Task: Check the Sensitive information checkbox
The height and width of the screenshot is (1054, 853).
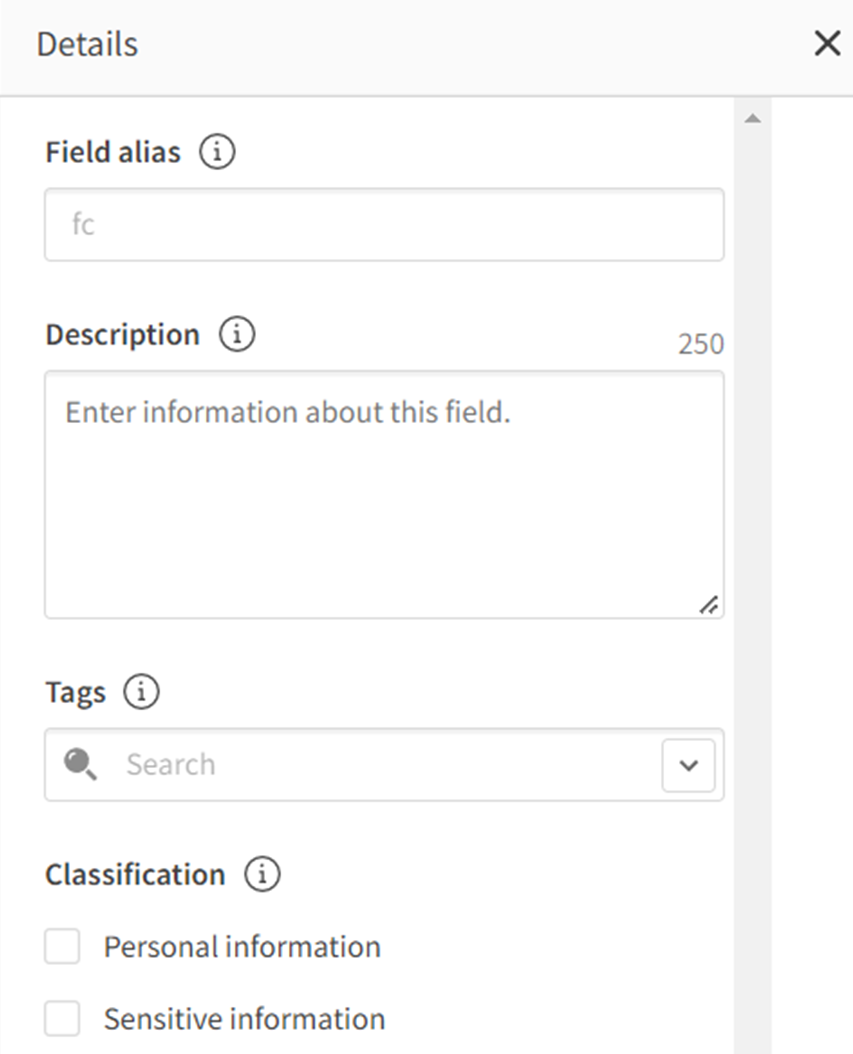Action: pos(61,1018)
